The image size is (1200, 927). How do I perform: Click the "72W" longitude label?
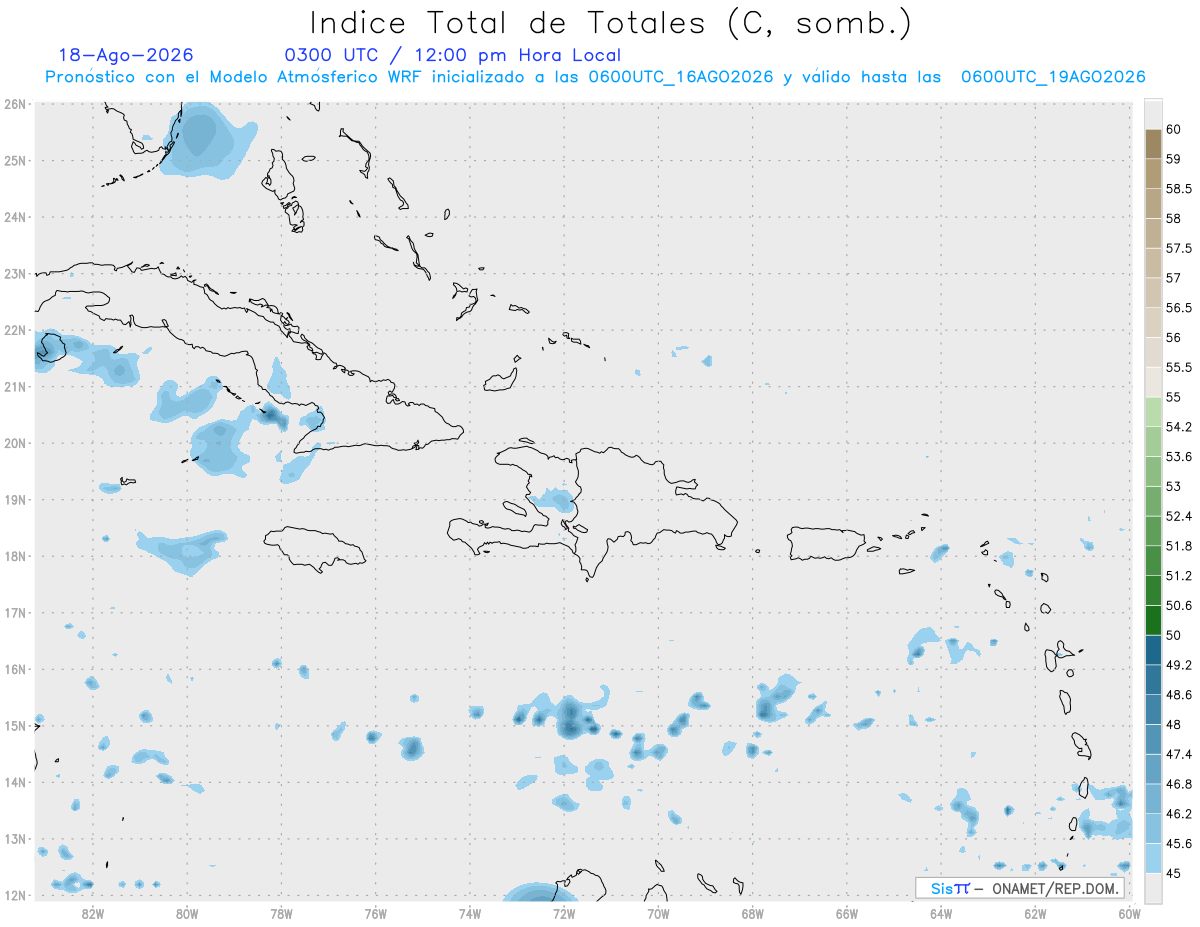click(564, 913)
